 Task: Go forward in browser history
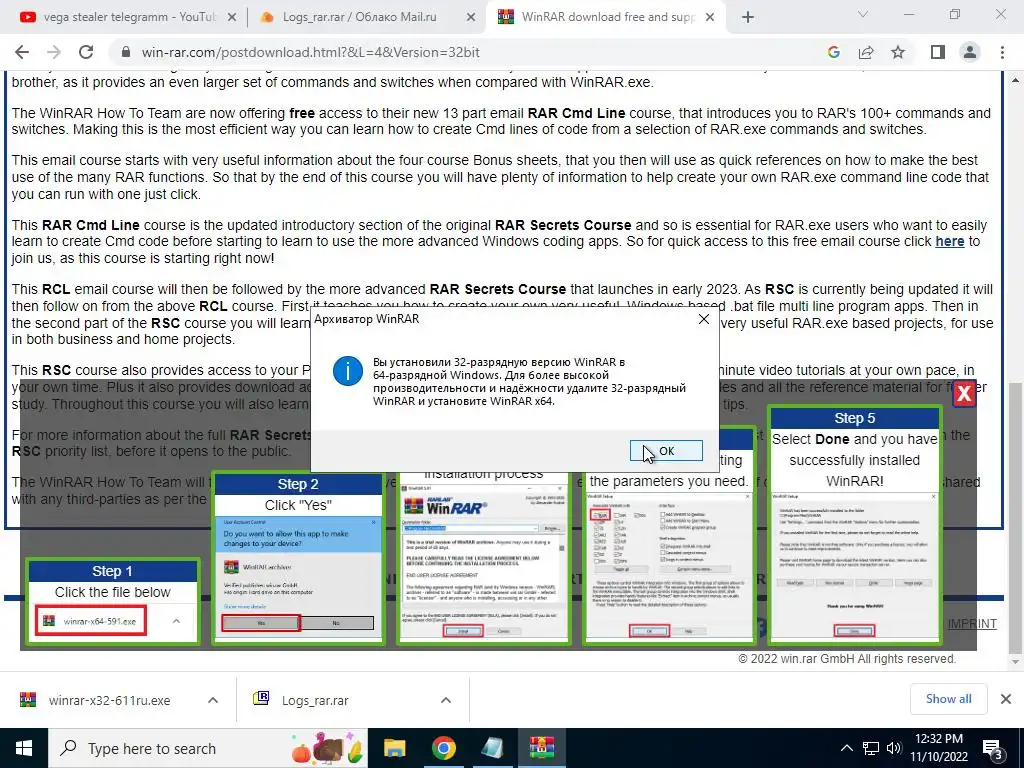coord(54,52)
